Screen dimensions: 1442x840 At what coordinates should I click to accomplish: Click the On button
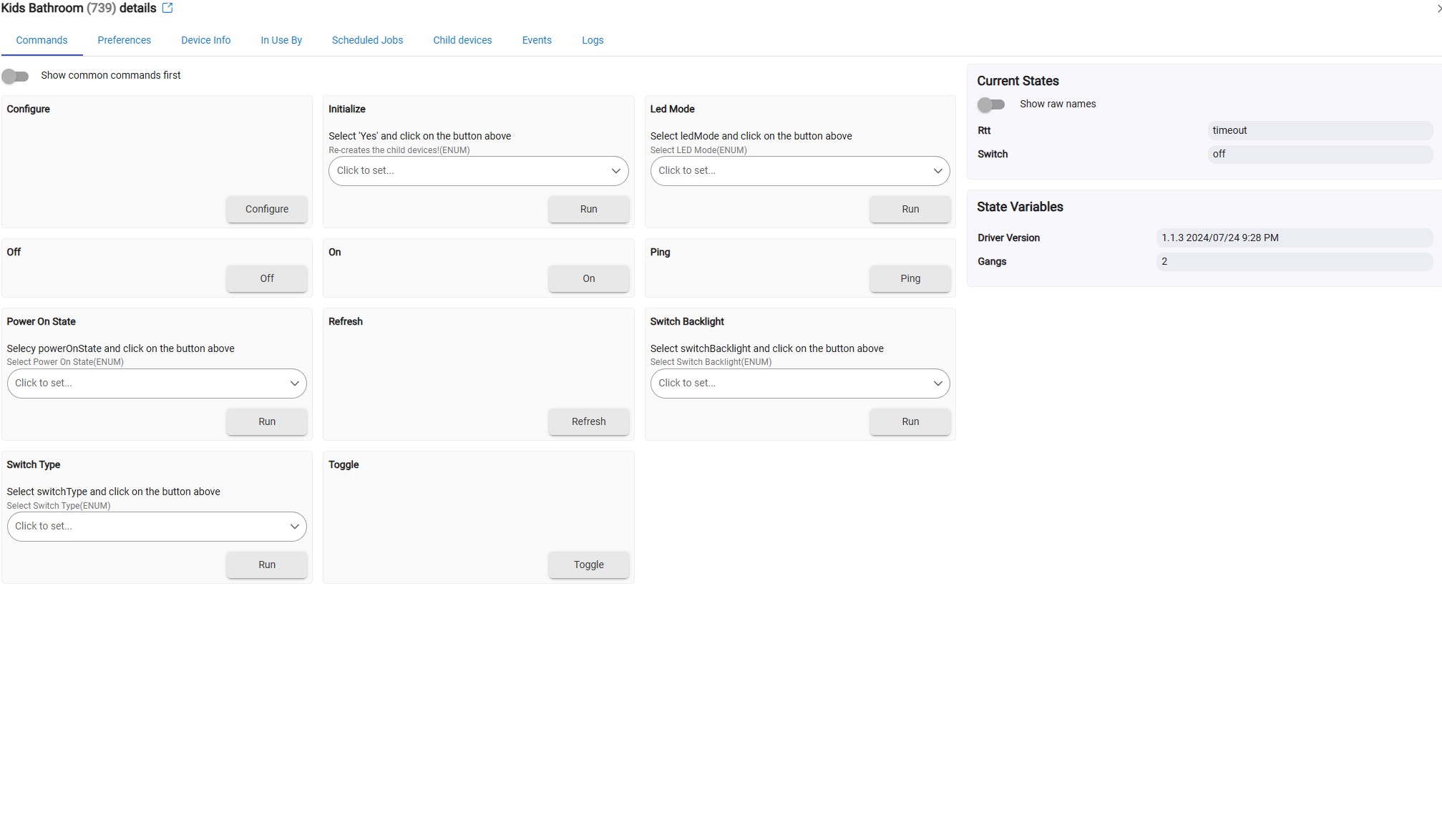pos(588,278)
